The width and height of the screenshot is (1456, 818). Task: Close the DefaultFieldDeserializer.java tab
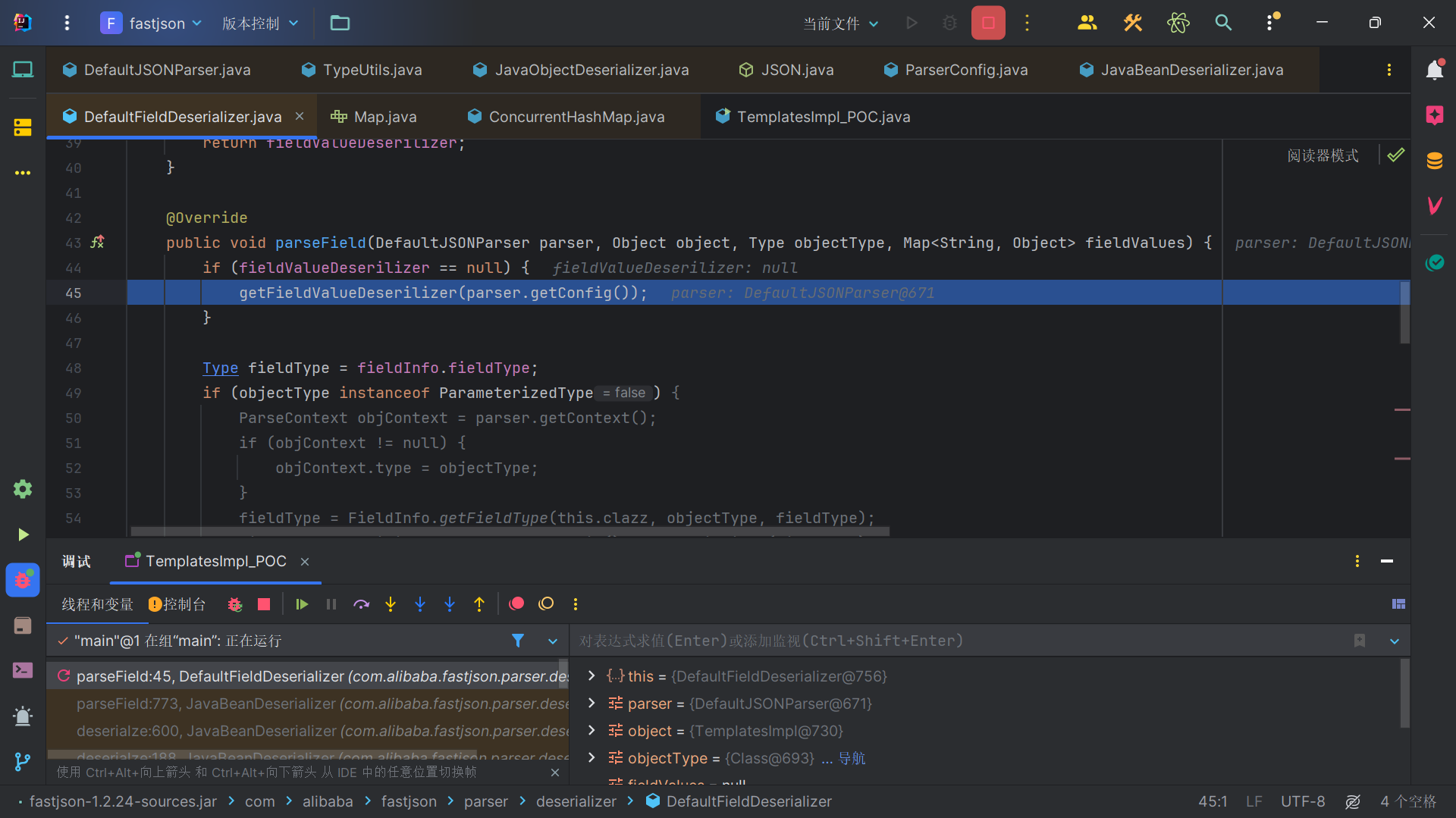[x=300, y=116]
